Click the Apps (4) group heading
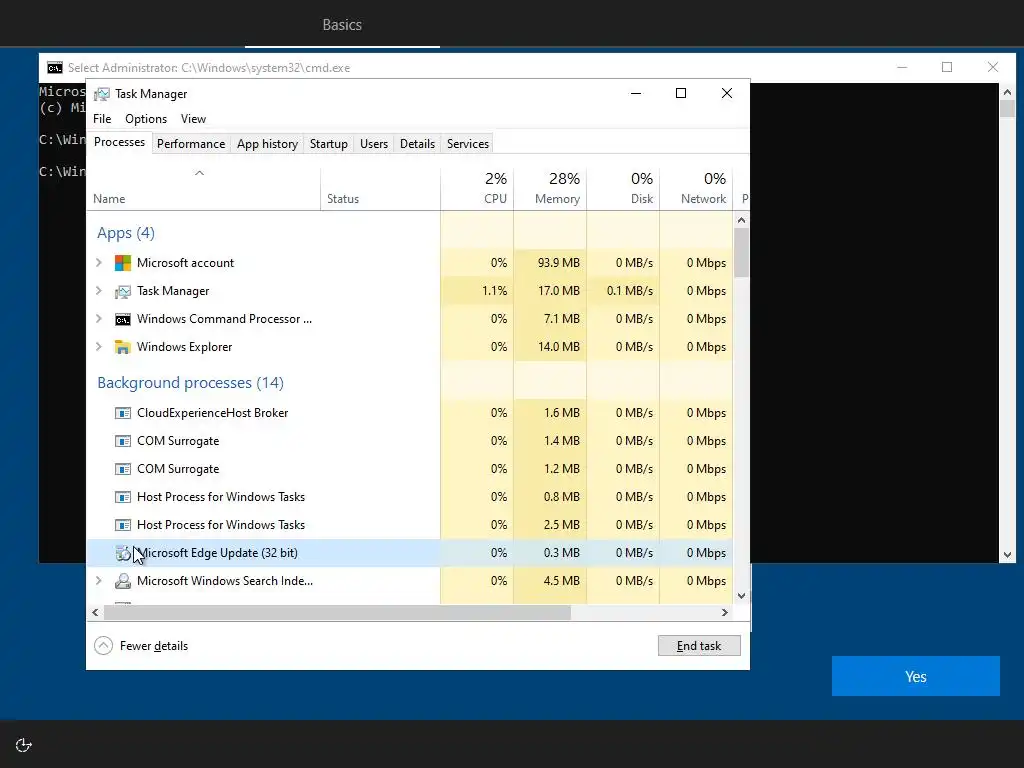Image resolution: width=1024 pixels, height=768 pixels. (125, 233)
